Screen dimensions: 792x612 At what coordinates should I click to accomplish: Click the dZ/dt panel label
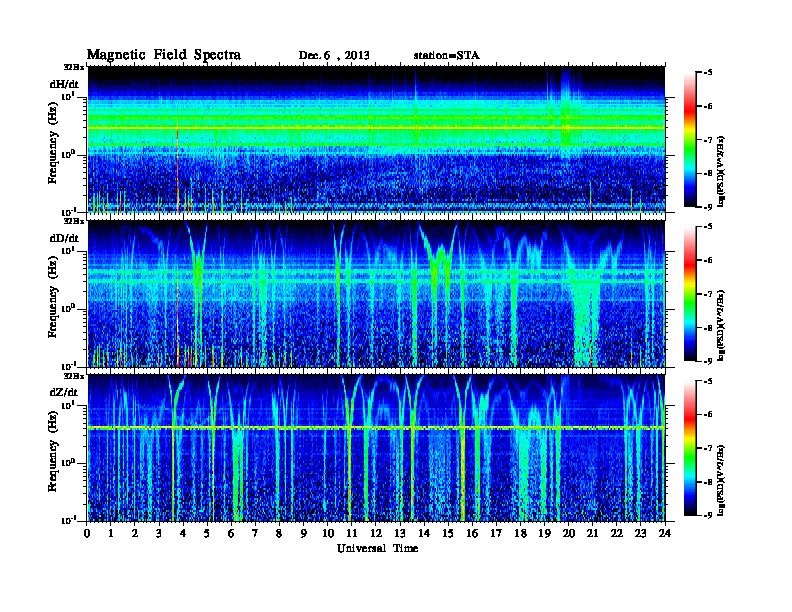64,392
